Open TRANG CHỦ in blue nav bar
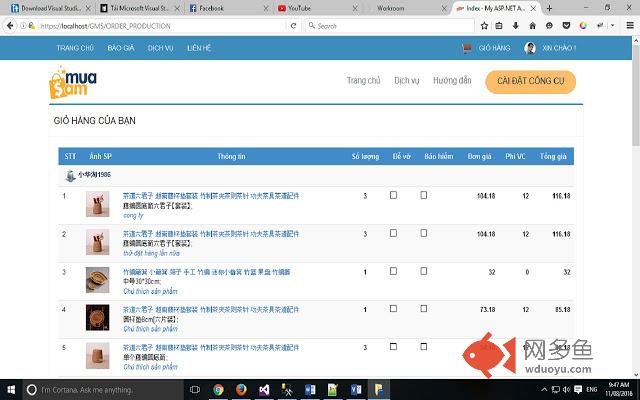 75,48
